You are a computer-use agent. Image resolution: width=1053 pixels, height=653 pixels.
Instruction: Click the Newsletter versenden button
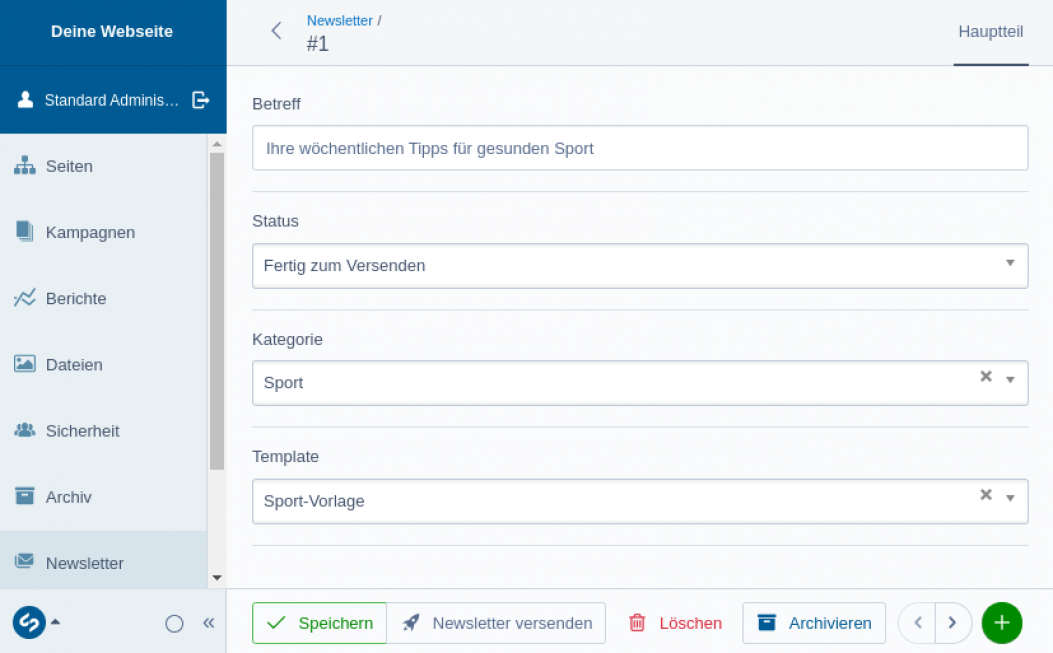[x=496, y=623]
